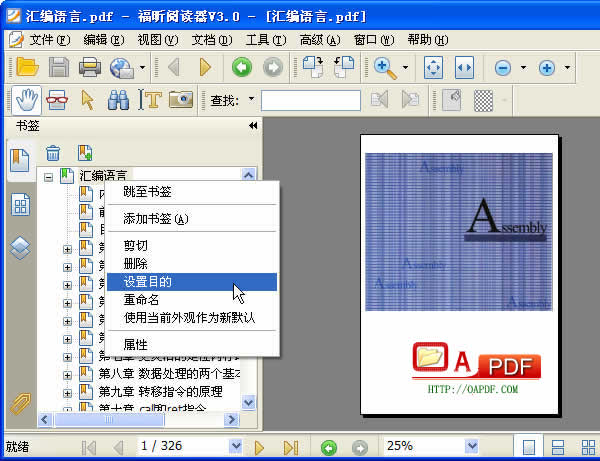Expand the 第八章 bookmark node
600x461 pixels.
[67, 375]
